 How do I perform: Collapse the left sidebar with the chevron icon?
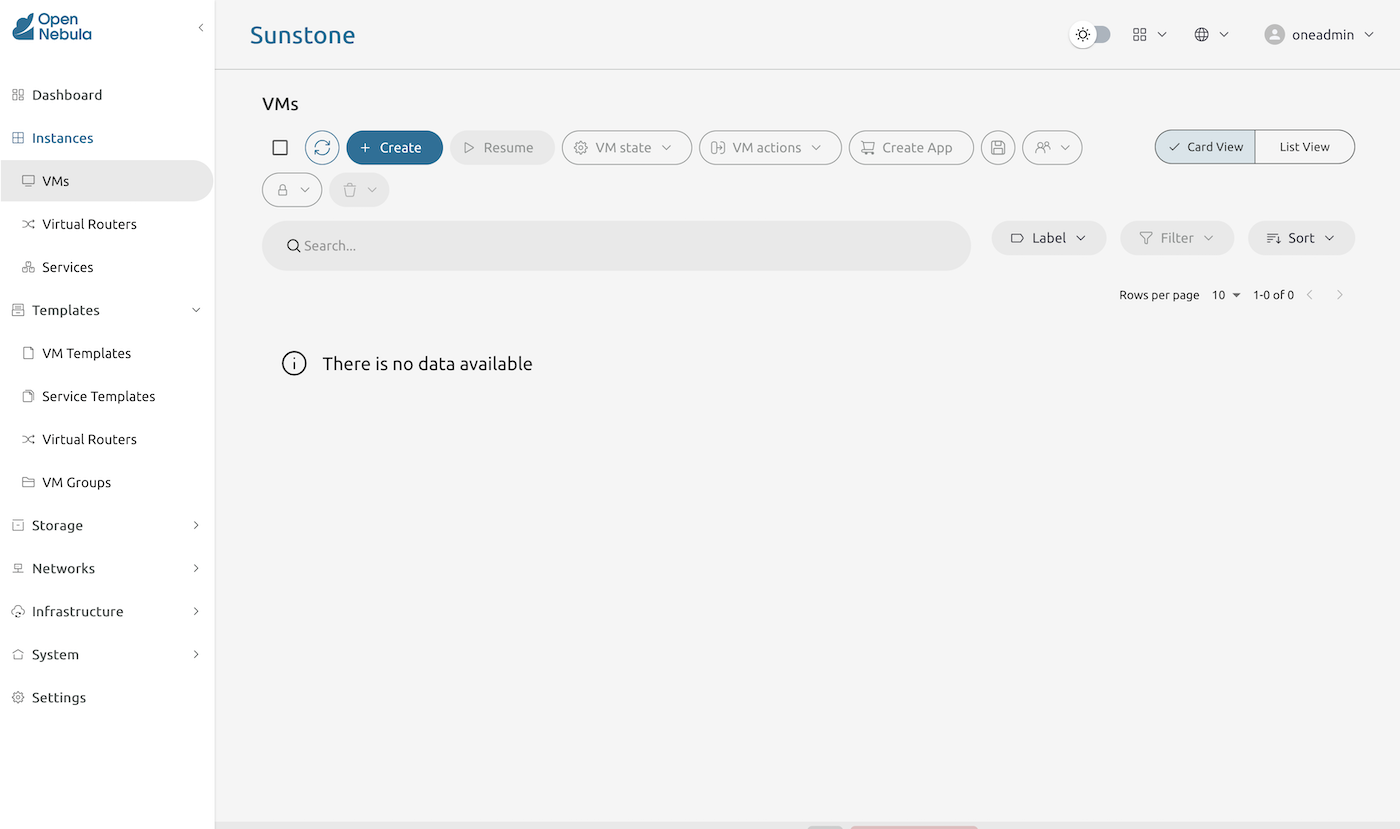point(200,28)
